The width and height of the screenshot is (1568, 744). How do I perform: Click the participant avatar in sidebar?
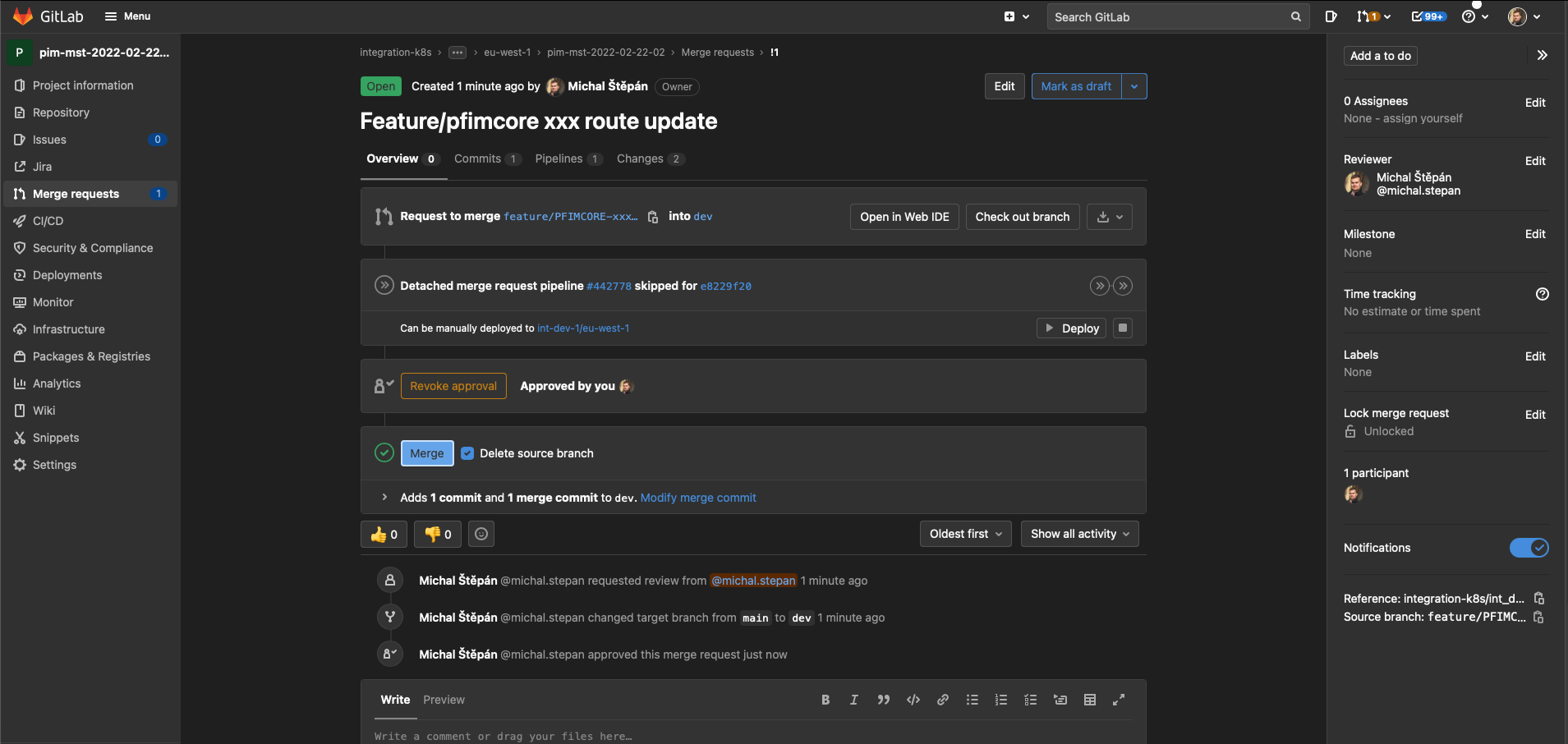coord(1353,494)
